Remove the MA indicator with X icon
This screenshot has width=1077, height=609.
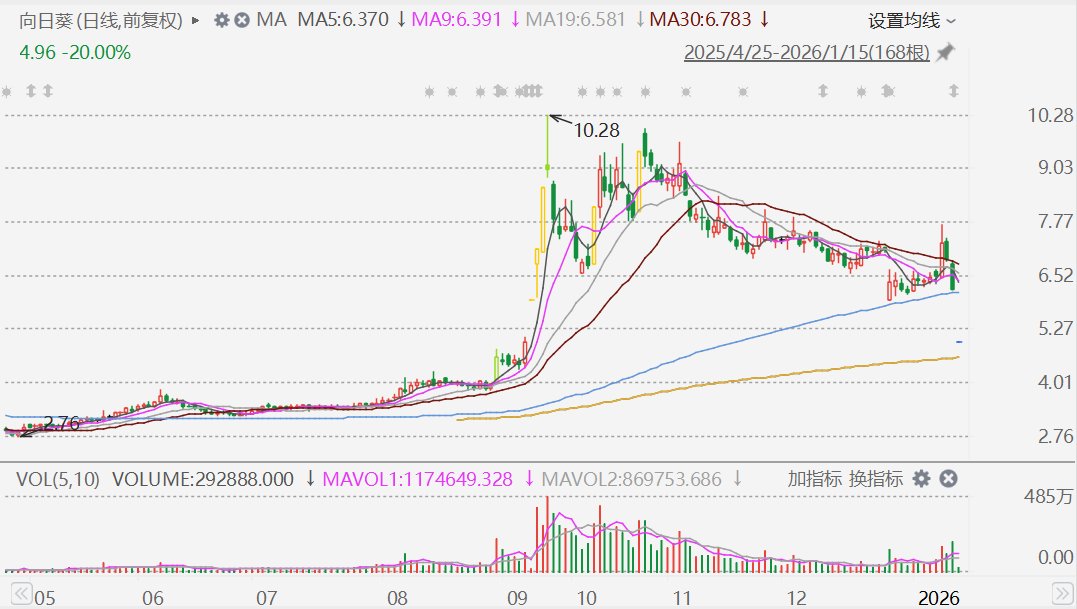tap(242, 20)
